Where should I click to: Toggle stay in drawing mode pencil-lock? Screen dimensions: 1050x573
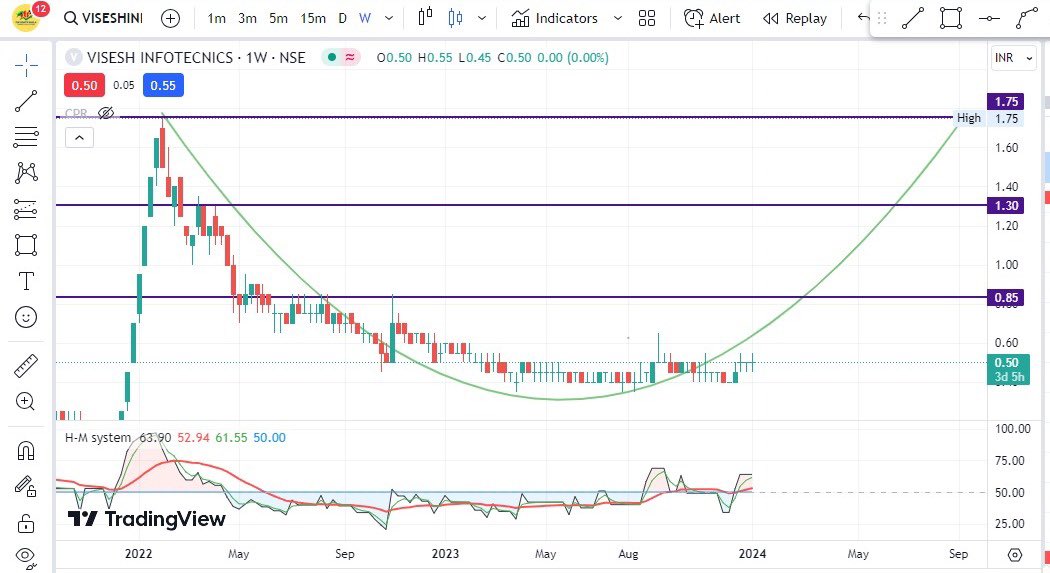point(26,486)
